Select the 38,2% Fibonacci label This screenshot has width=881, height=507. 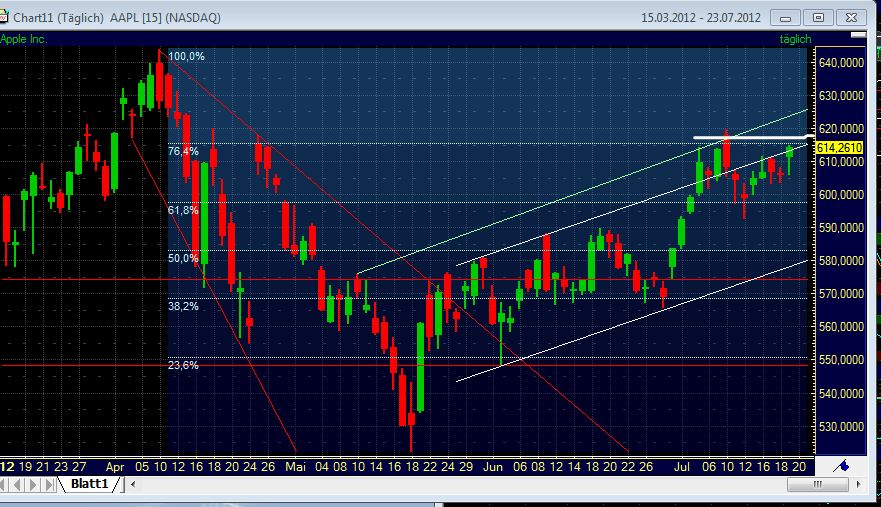[x=183, y=306]
